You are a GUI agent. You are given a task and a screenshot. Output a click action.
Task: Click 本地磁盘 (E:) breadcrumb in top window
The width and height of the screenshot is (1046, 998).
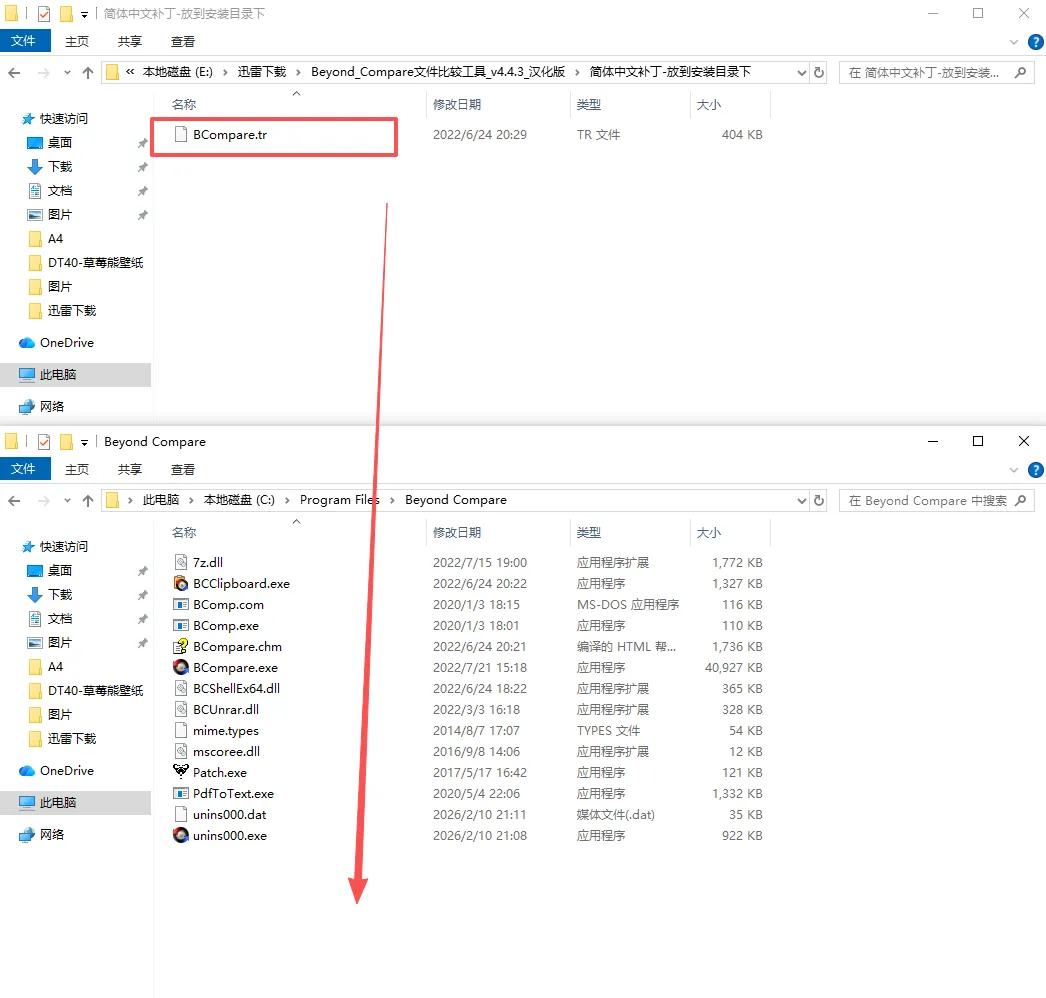[177, 72]
